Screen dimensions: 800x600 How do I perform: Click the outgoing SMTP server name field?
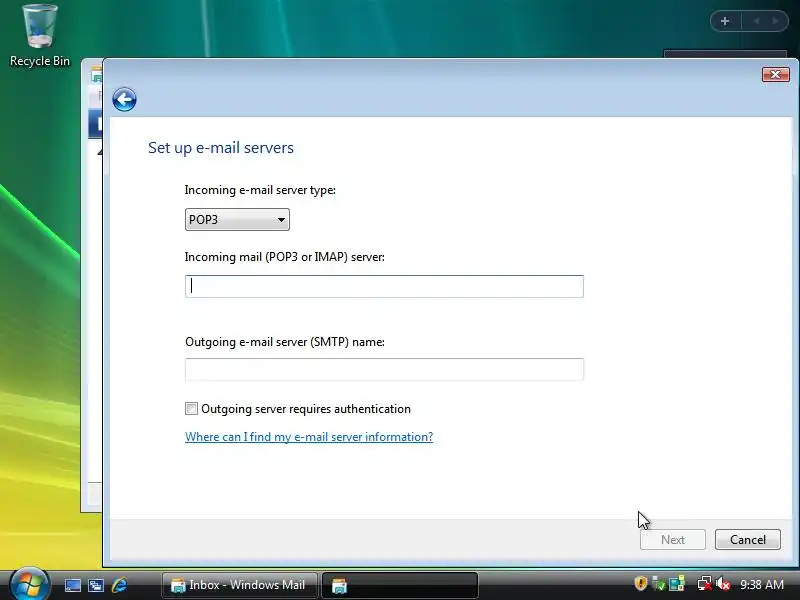tap(384, 369)
